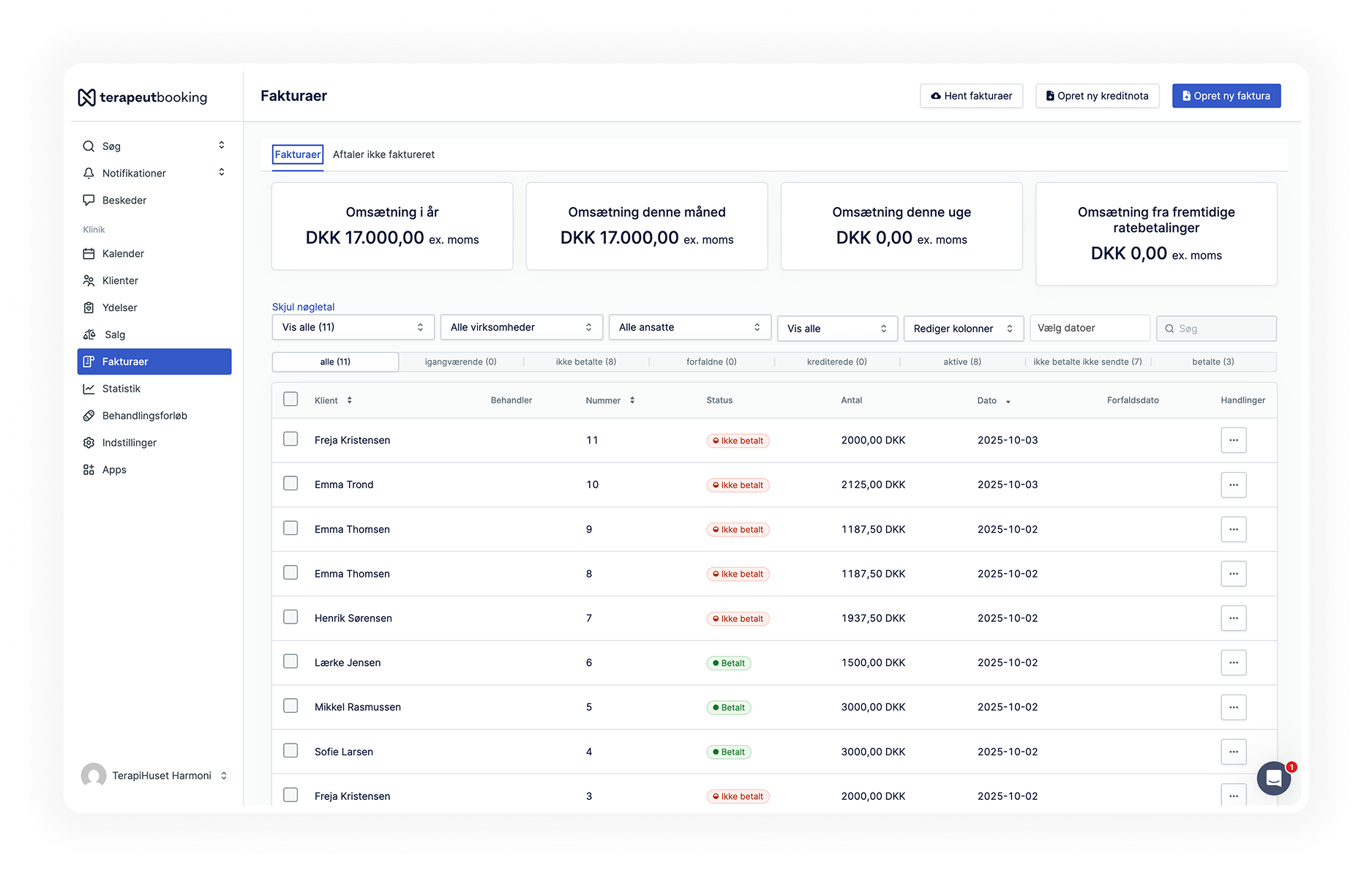Click the Statistik chart icon
Screen dimensions: 1372x876
coord(89,389)
